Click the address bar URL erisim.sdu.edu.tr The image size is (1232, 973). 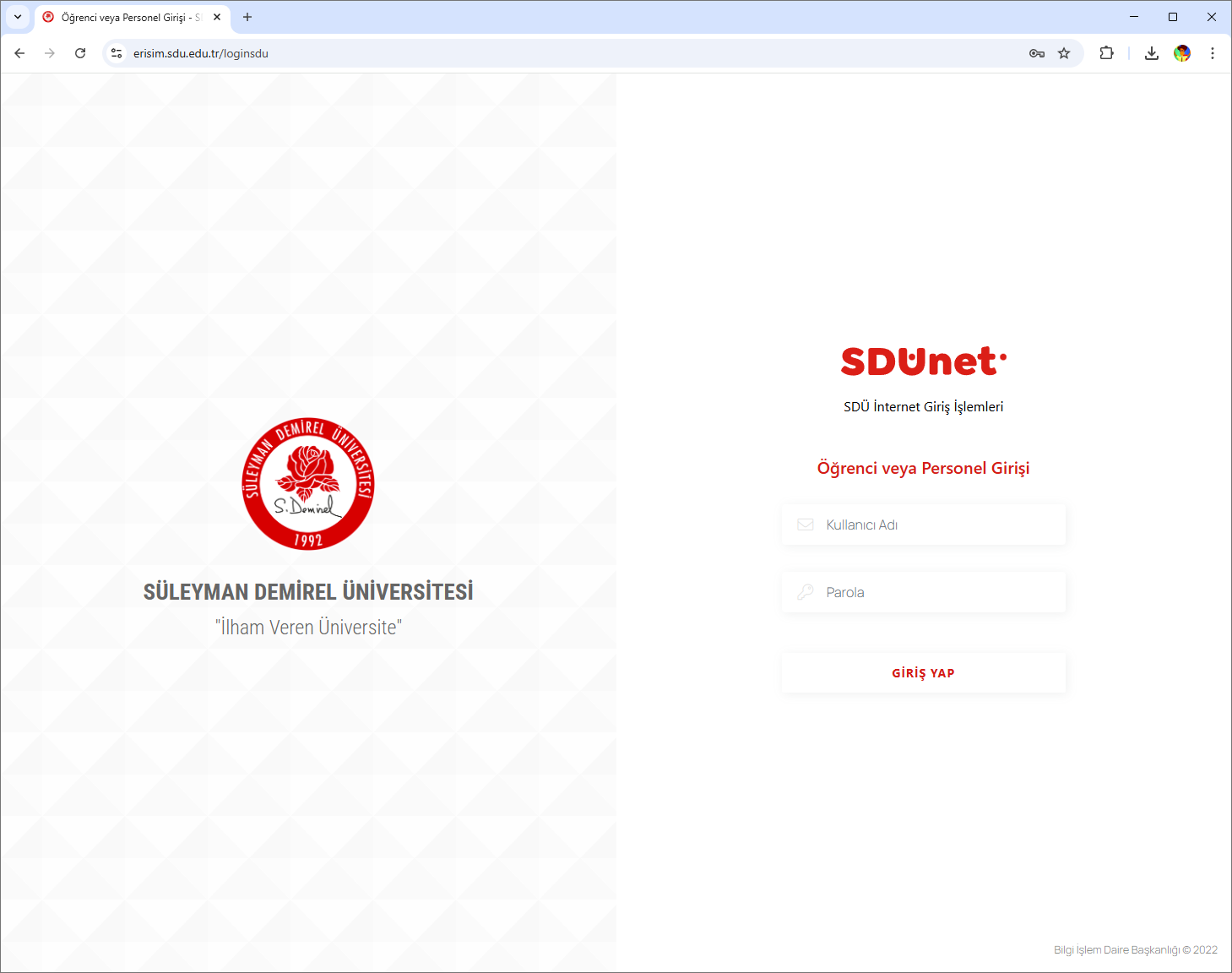[x=201, y=53]
